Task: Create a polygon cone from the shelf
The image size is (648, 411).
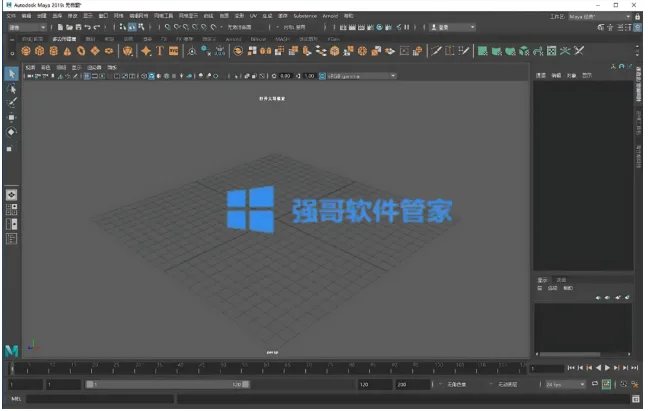Action: 67,51
